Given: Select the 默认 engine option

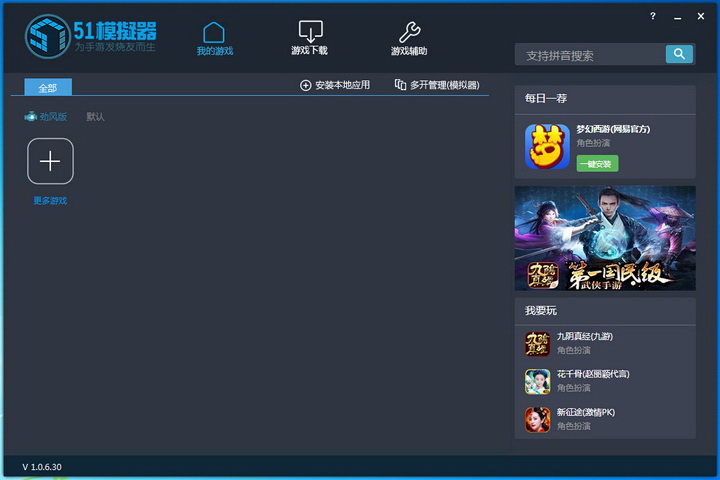Looking at the screenshot, I should point(95,117).
